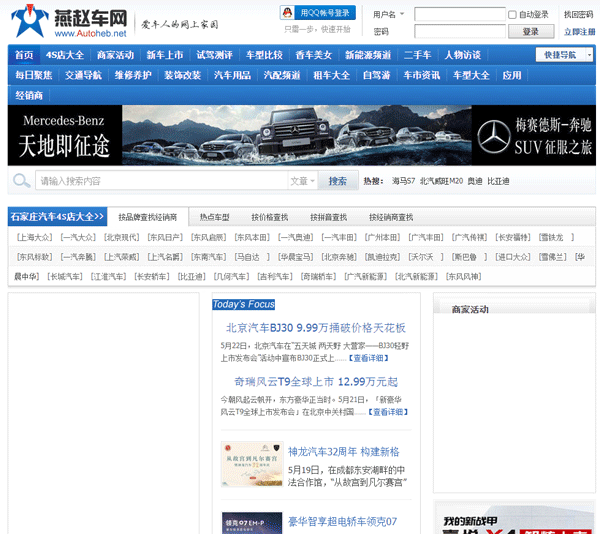Viewport: 600px width, 534px height.
Task: Click the password input field
Action: pyautogui.click(x=460, y=31)
